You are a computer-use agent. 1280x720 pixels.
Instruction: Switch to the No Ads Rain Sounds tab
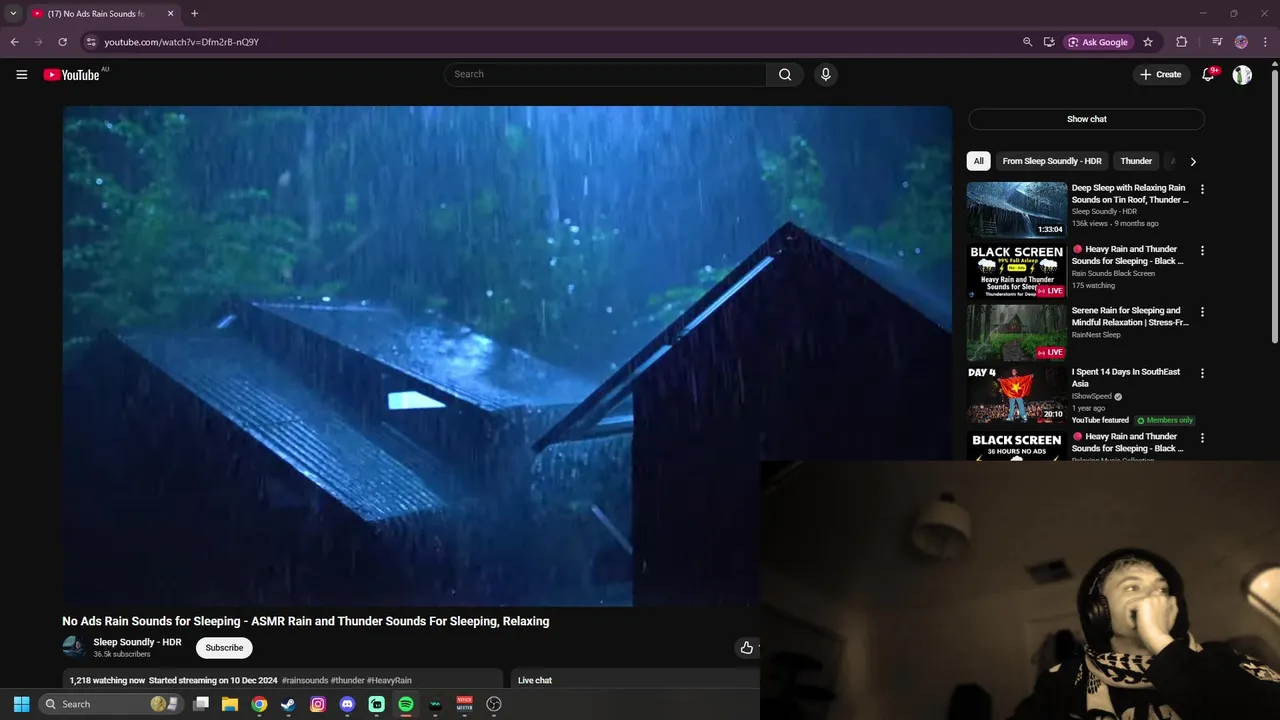coord(96,14)
